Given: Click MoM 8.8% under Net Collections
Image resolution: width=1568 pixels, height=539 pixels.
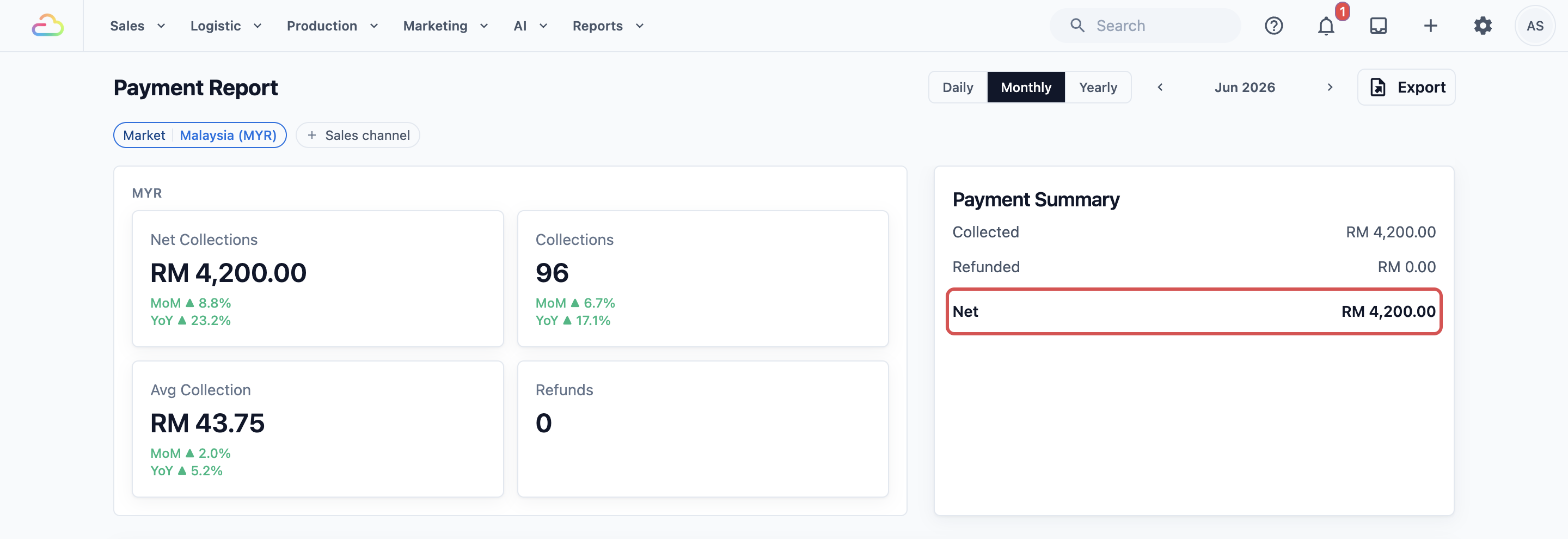Looking at the screenshot, I should [x=191, y=303].
